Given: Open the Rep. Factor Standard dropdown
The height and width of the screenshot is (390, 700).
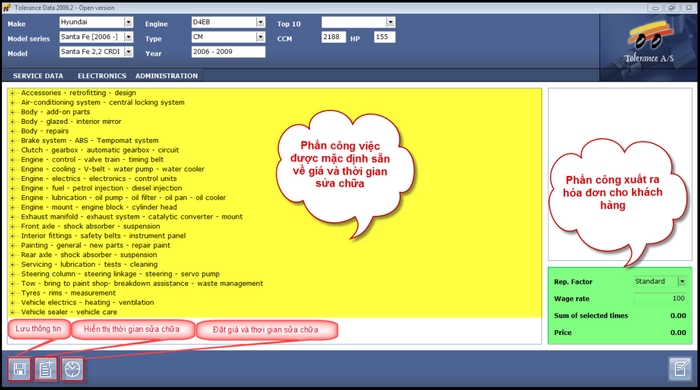Looking at the screenshot, I should point(682,282).
